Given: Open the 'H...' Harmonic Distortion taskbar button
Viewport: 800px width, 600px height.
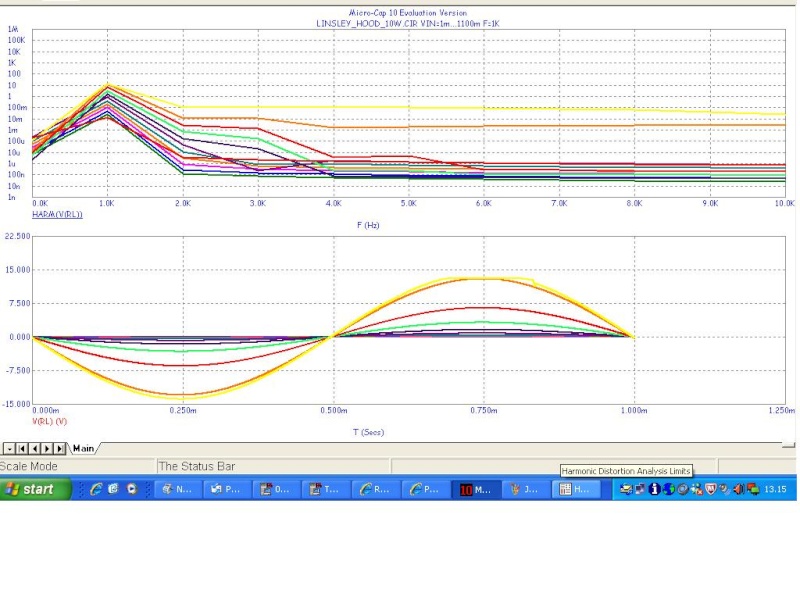Looking at the screenshot, I should (x=574, y=489).
